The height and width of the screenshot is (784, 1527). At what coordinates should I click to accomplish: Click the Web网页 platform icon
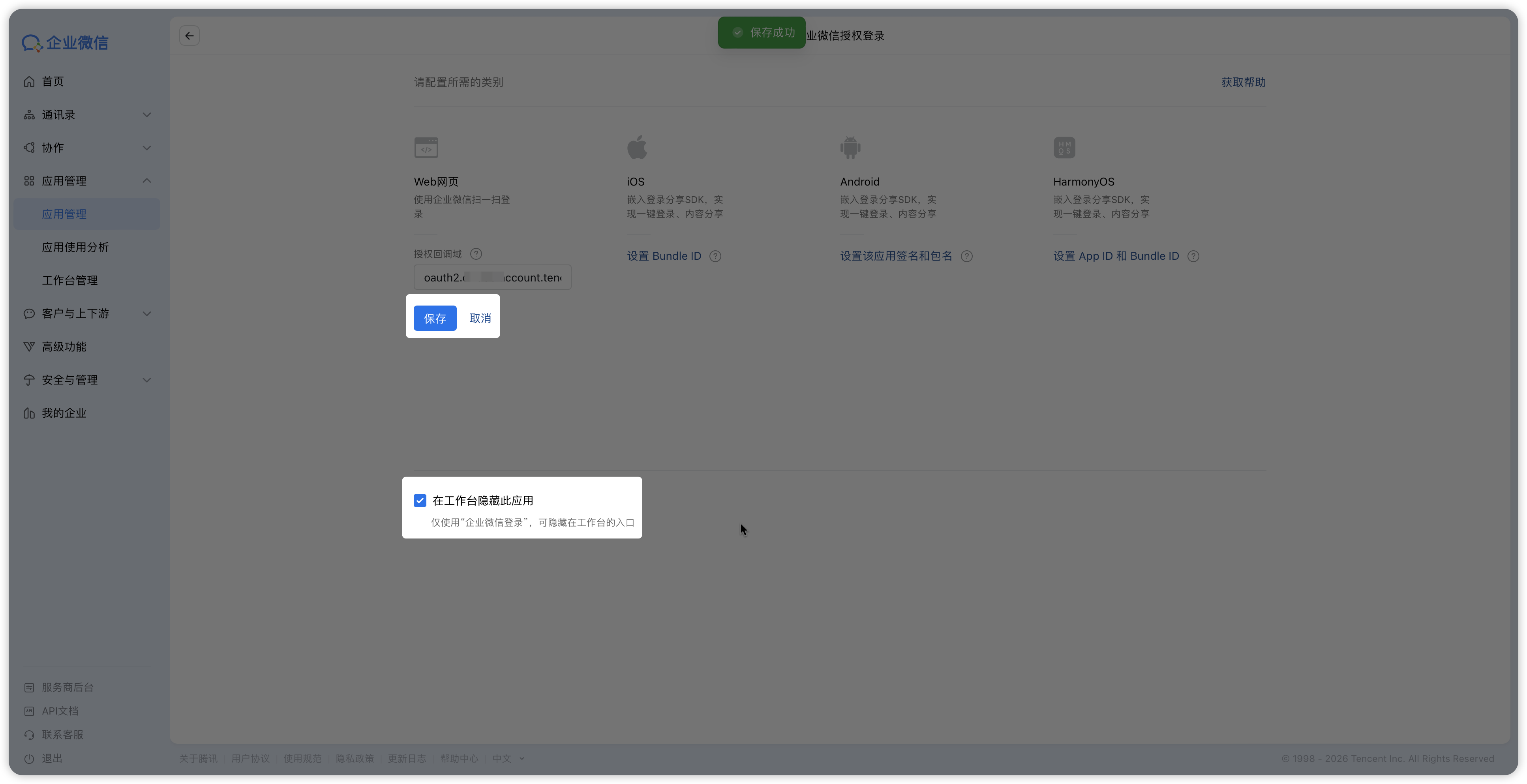tap(426, 148)
